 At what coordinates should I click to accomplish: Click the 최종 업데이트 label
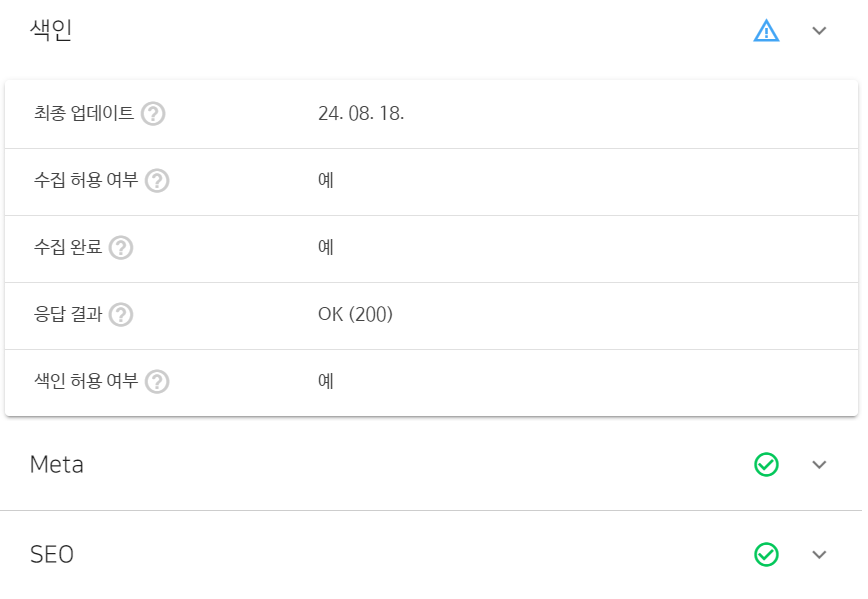tap(84, 113)
